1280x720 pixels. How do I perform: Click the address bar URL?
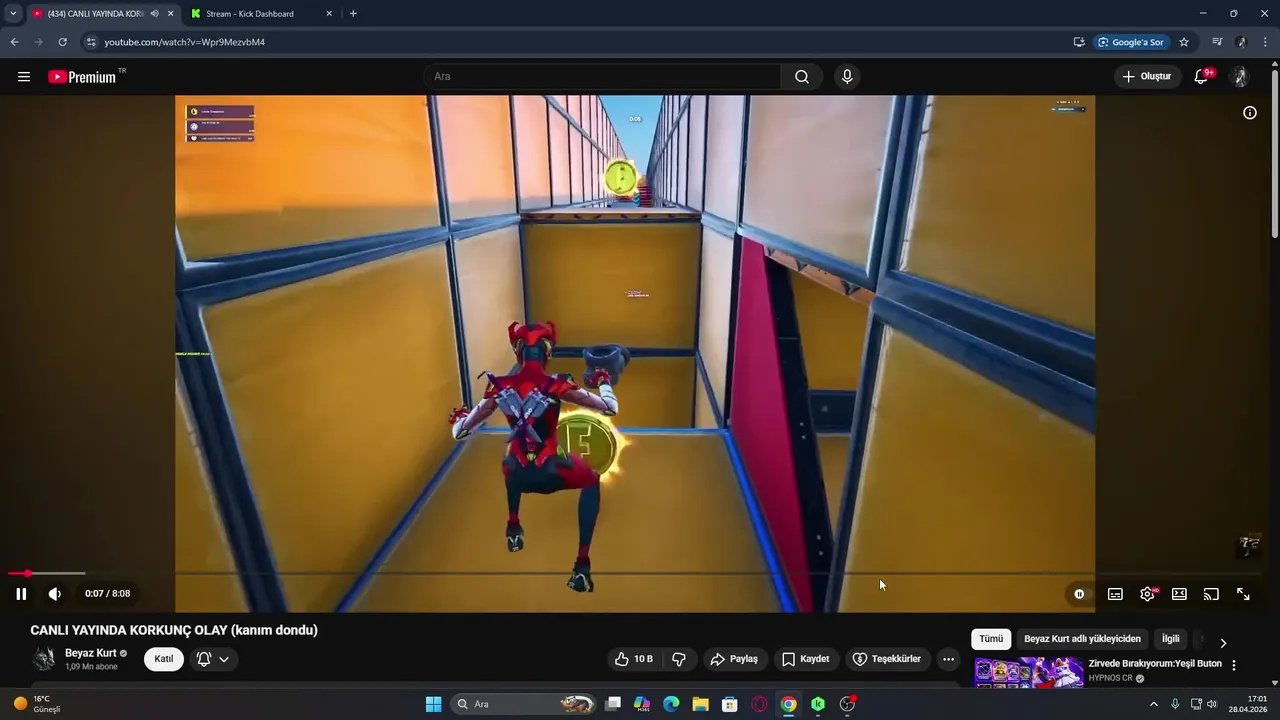click(184, 42)
